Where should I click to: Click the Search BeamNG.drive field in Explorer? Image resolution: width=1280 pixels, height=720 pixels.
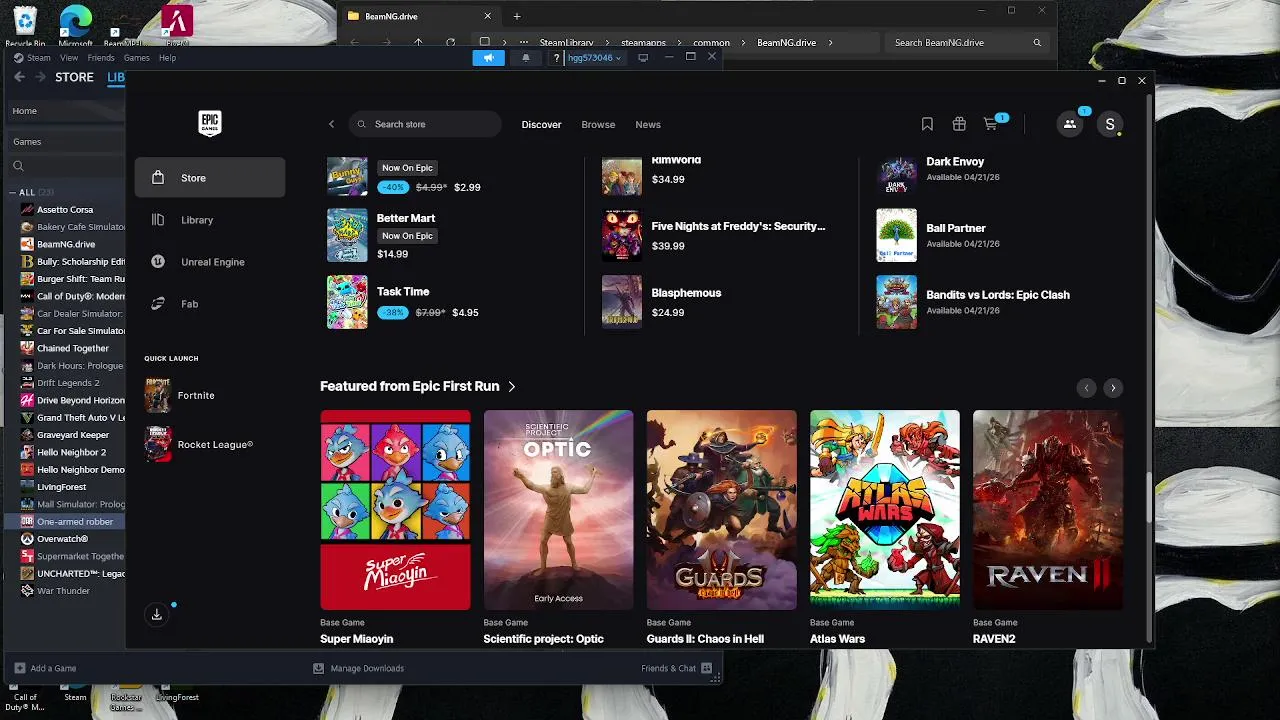pos(967,43)
